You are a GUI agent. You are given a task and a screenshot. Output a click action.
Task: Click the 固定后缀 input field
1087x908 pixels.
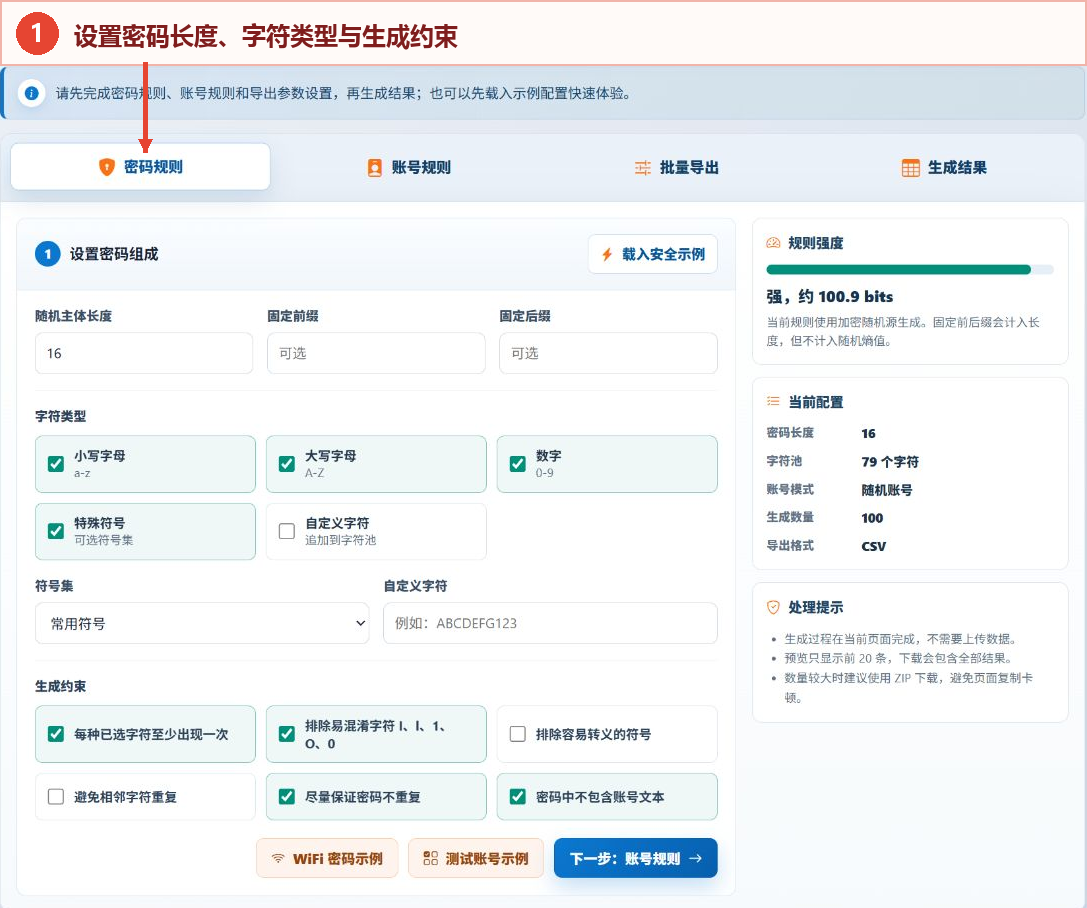pyautogui.click(x=609, y=353)
